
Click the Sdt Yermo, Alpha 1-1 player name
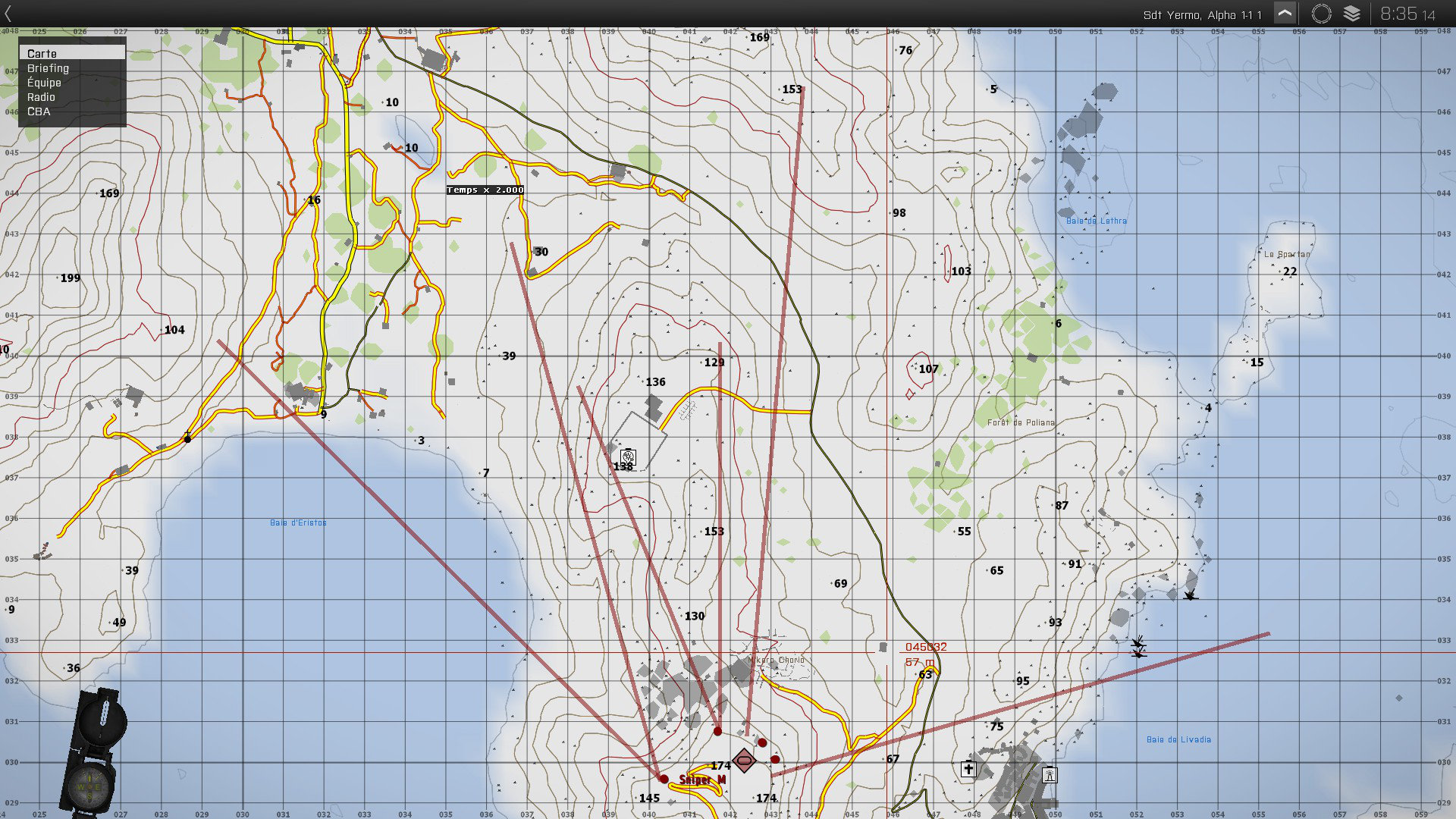click(1202, 14)
